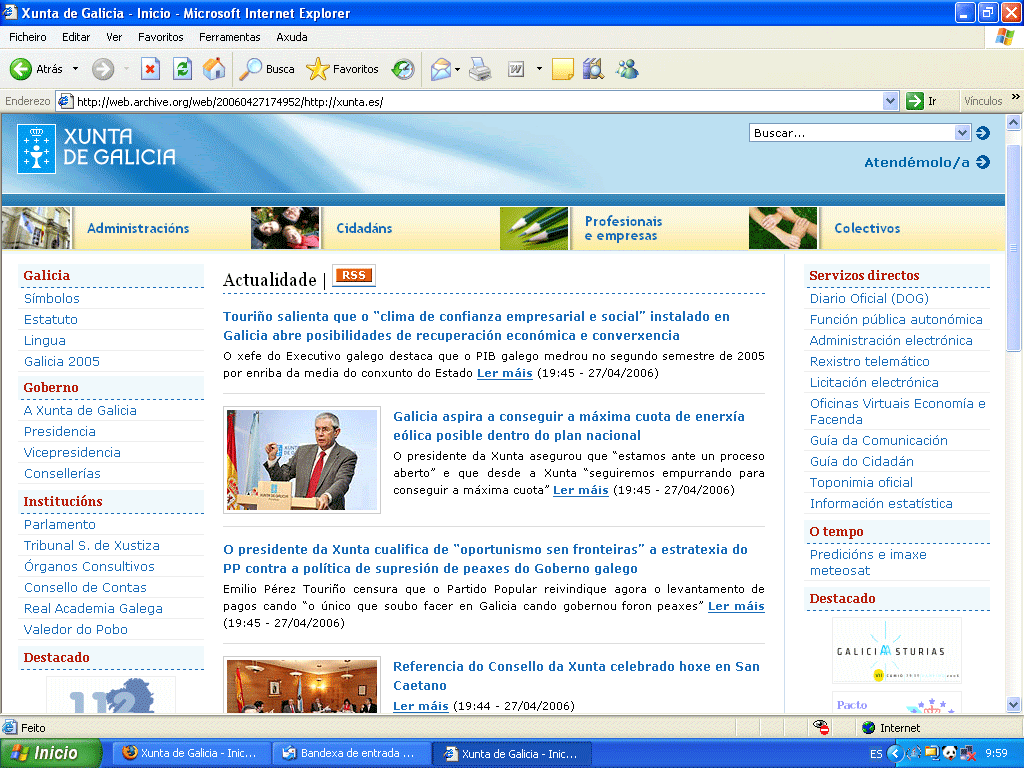The width and height of the screenshot is (1024, 768).
Task: Open the Axuda menu
Action: pos(291,37)
